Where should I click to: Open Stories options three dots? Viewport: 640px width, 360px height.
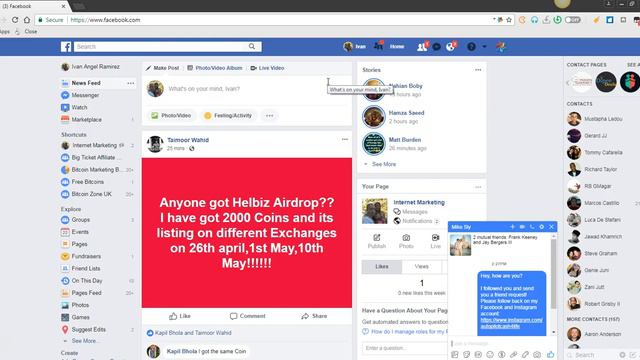point(478,70)
